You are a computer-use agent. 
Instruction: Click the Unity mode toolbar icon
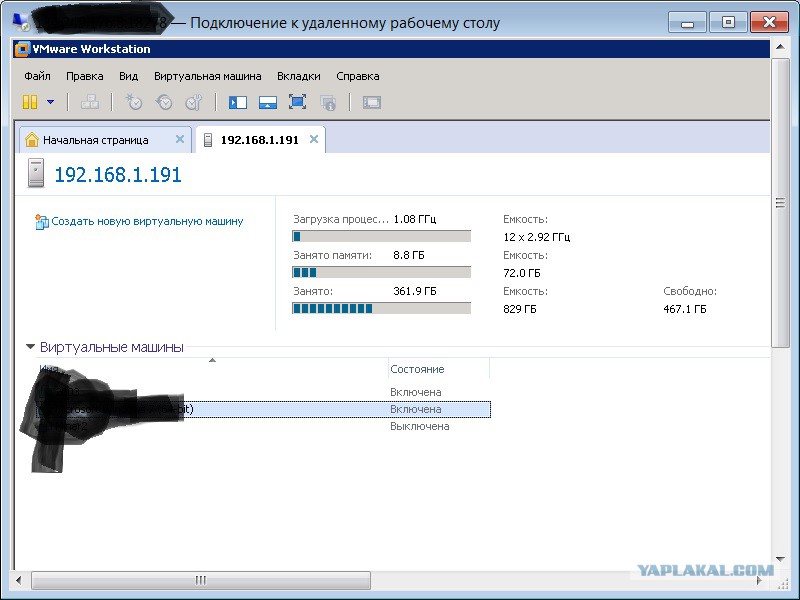pos(328,103)
